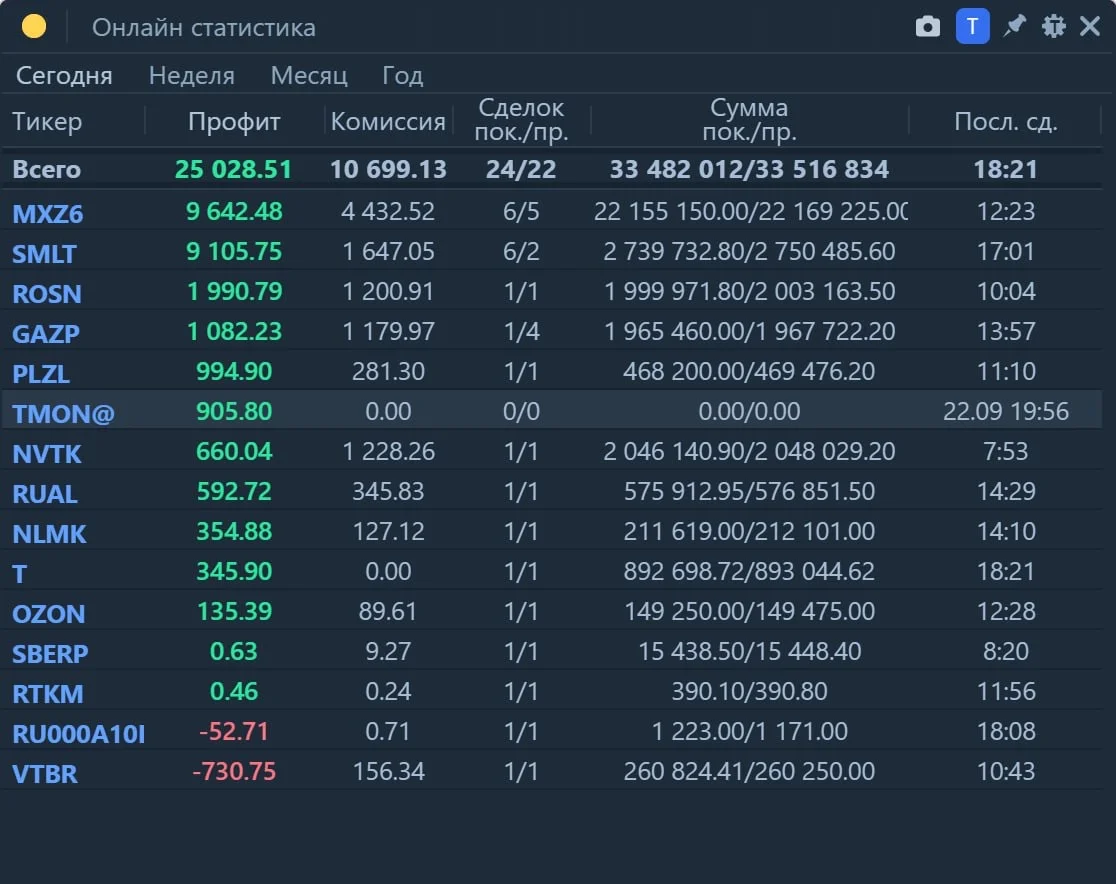Click sum 2 046 140.90/2 048 029.20
Viewport: 1116px width, 884px height.
click(749, 451)
